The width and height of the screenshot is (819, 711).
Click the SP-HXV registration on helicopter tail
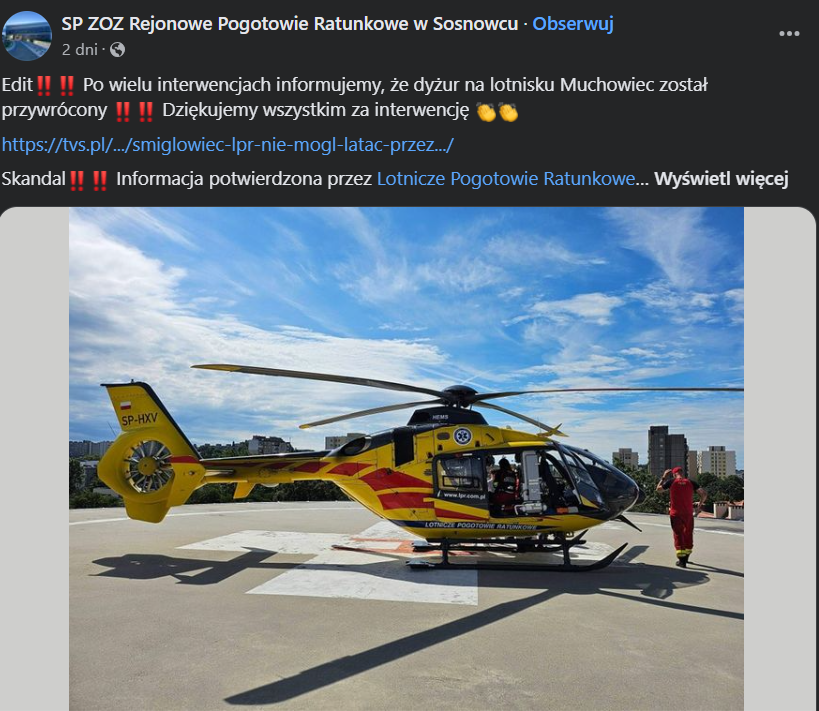tap(139, 419)
